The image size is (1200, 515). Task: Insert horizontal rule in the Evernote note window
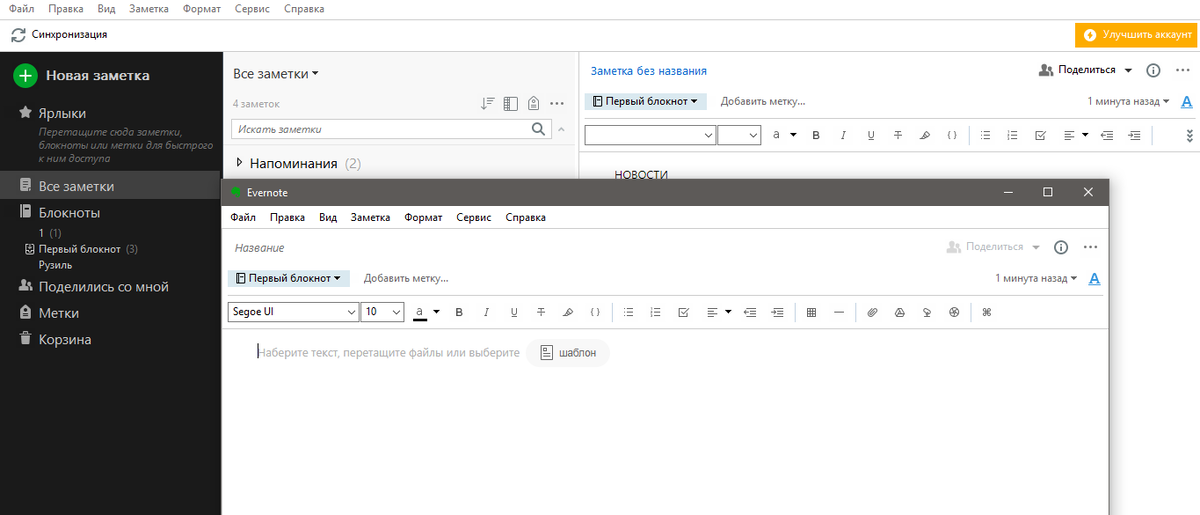click(838, 312)
